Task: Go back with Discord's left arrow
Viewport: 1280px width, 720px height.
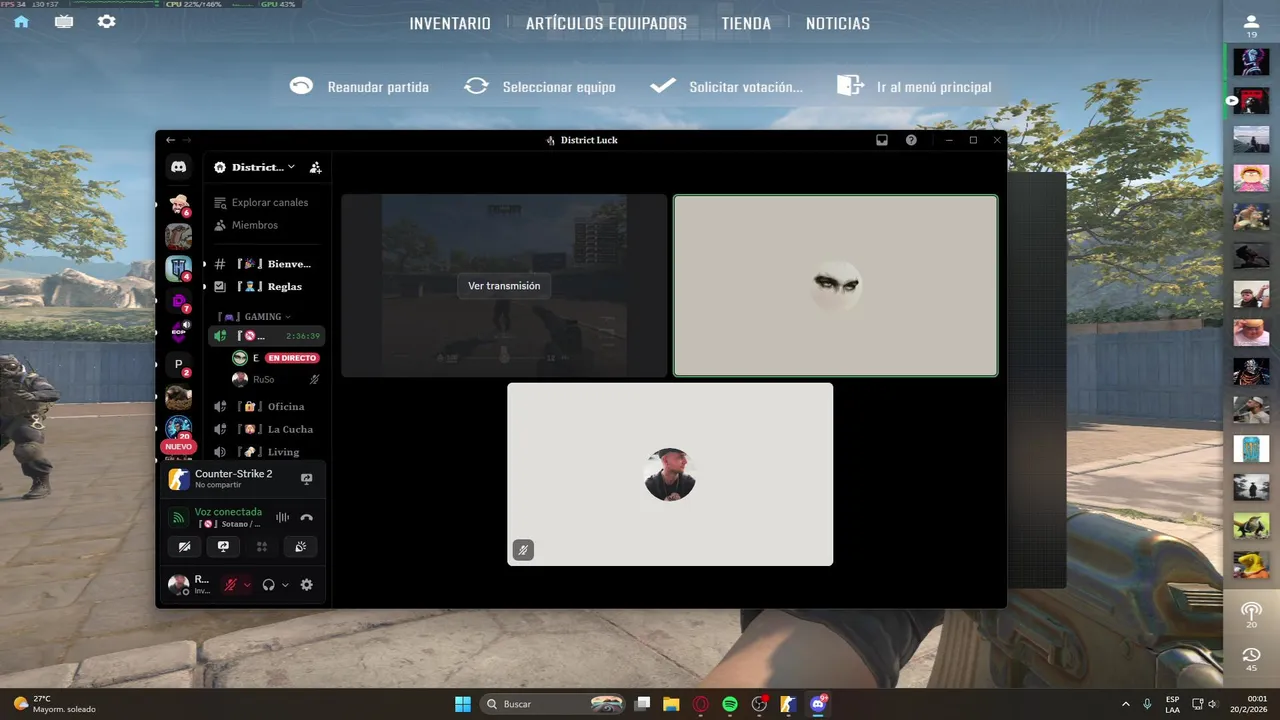Action: pyautogui.click(x=171, y=140)
